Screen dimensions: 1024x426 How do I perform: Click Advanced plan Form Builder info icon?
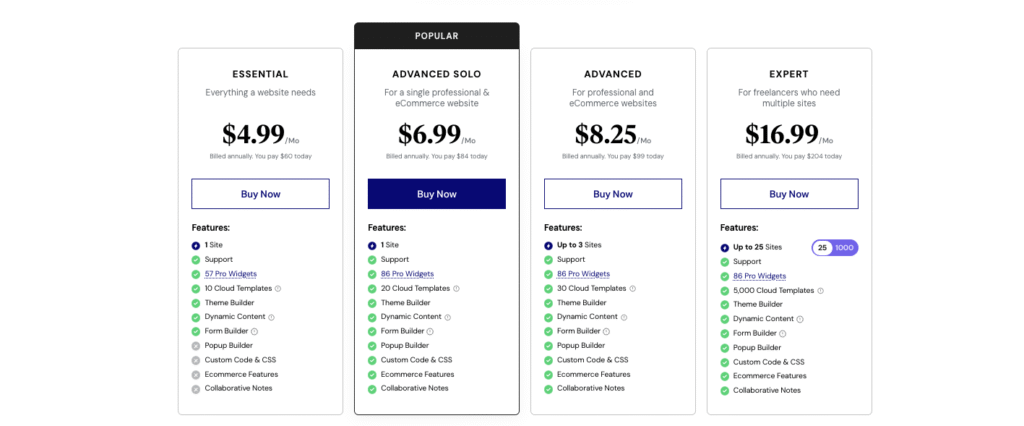point(607,331)
